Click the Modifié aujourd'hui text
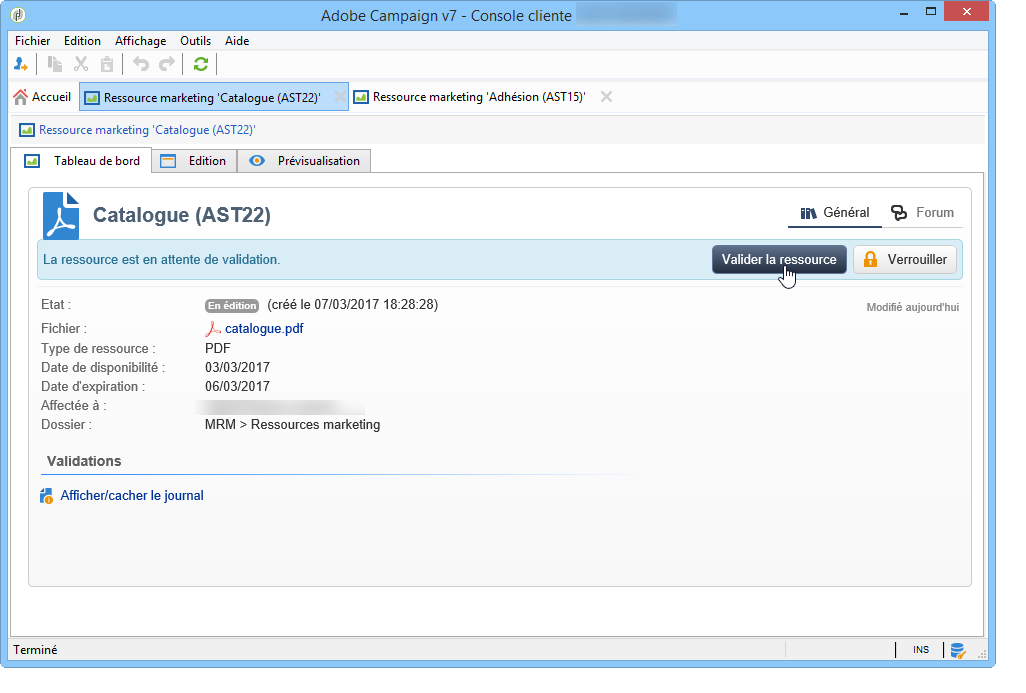Image resolution: width=1026 pixels, height=693 pixels. point(913,307)
